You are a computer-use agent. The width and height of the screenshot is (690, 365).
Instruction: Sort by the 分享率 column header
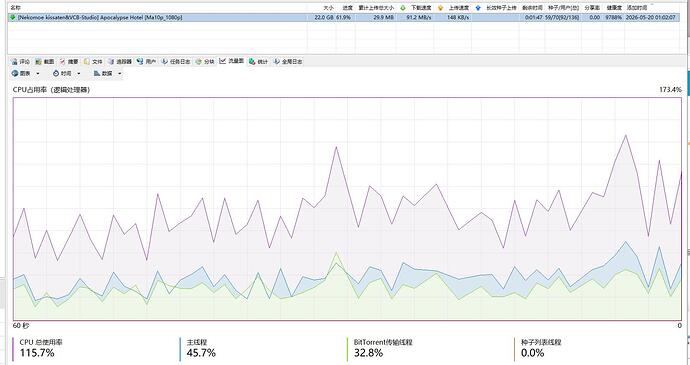click(x=592, y=8)
